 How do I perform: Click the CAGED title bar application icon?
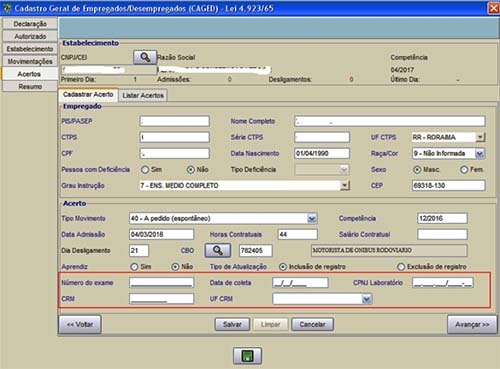pyautogui.click(x=7, y=8)
